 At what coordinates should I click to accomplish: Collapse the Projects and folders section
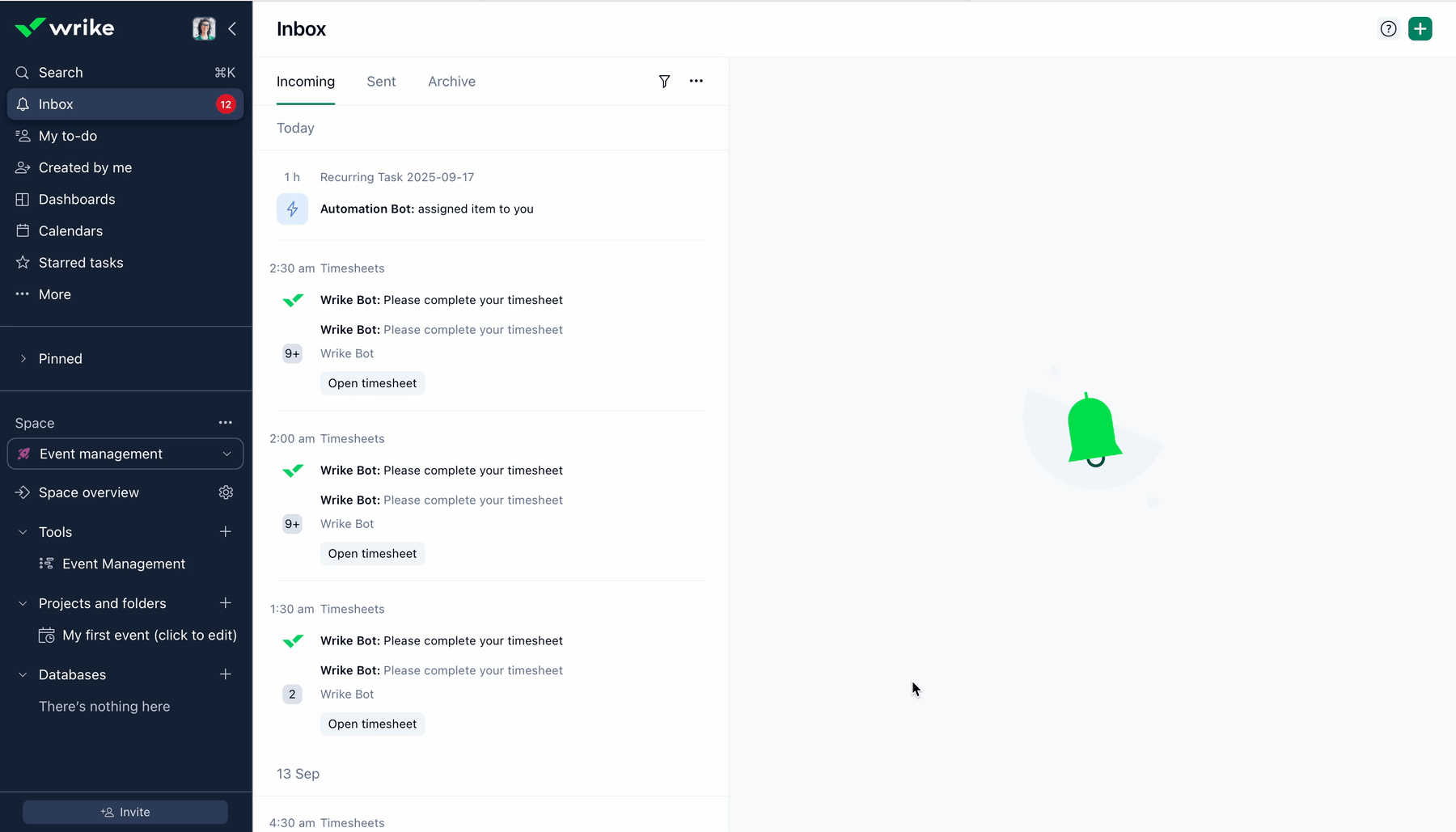click(x=21, y=602)
